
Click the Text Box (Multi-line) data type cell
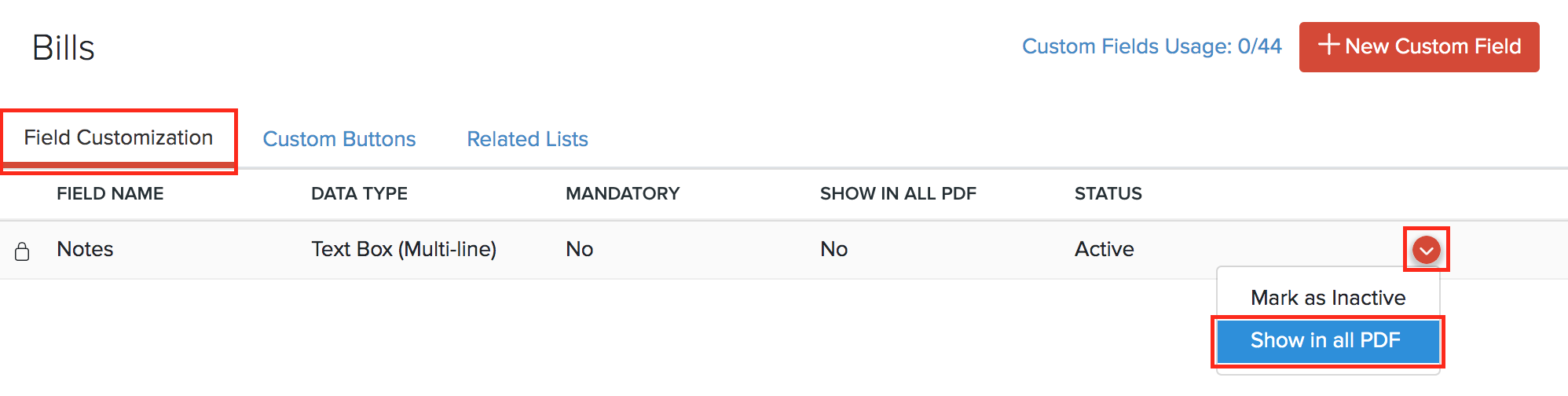[x=404, y=249]
